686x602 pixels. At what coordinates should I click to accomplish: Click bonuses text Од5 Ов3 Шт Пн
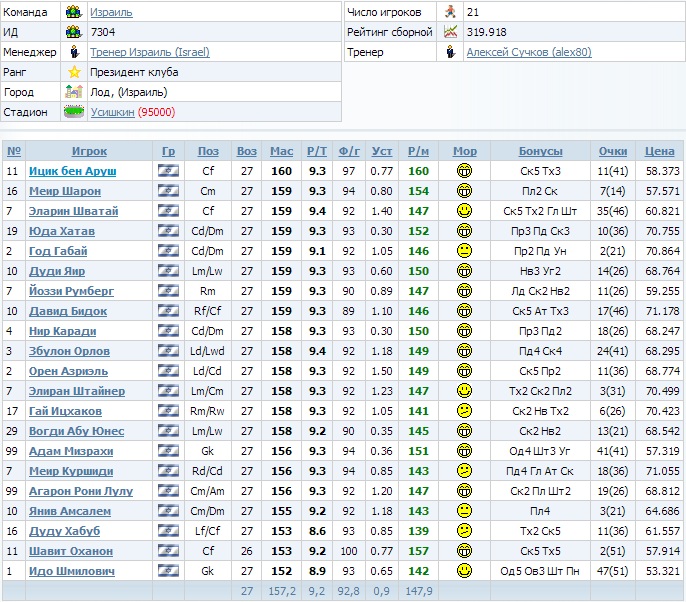coord(540,571)
